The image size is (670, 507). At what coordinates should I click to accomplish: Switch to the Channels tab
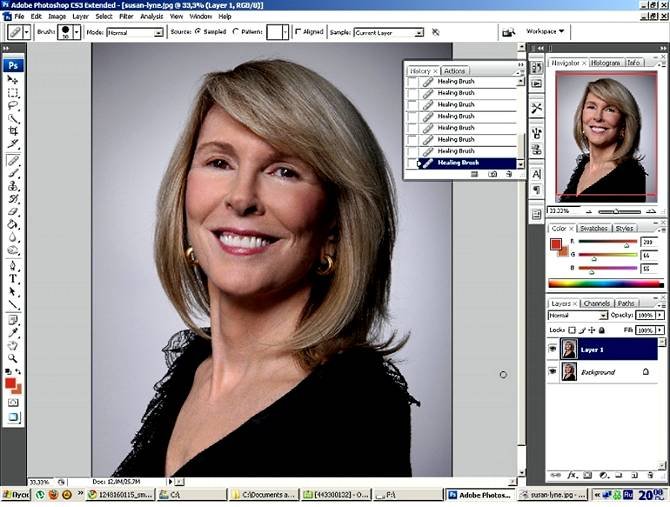(597, 303)
